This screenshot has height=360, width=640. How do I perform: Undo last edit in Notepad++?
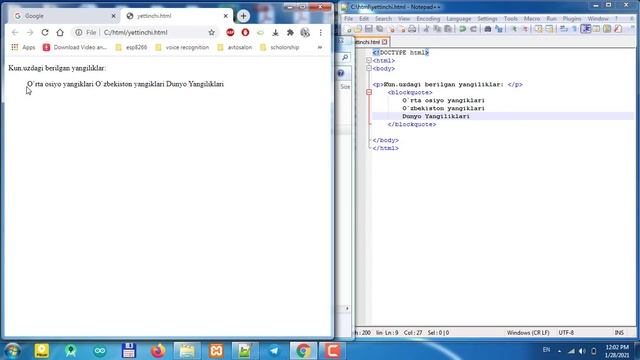click(462, 29)
